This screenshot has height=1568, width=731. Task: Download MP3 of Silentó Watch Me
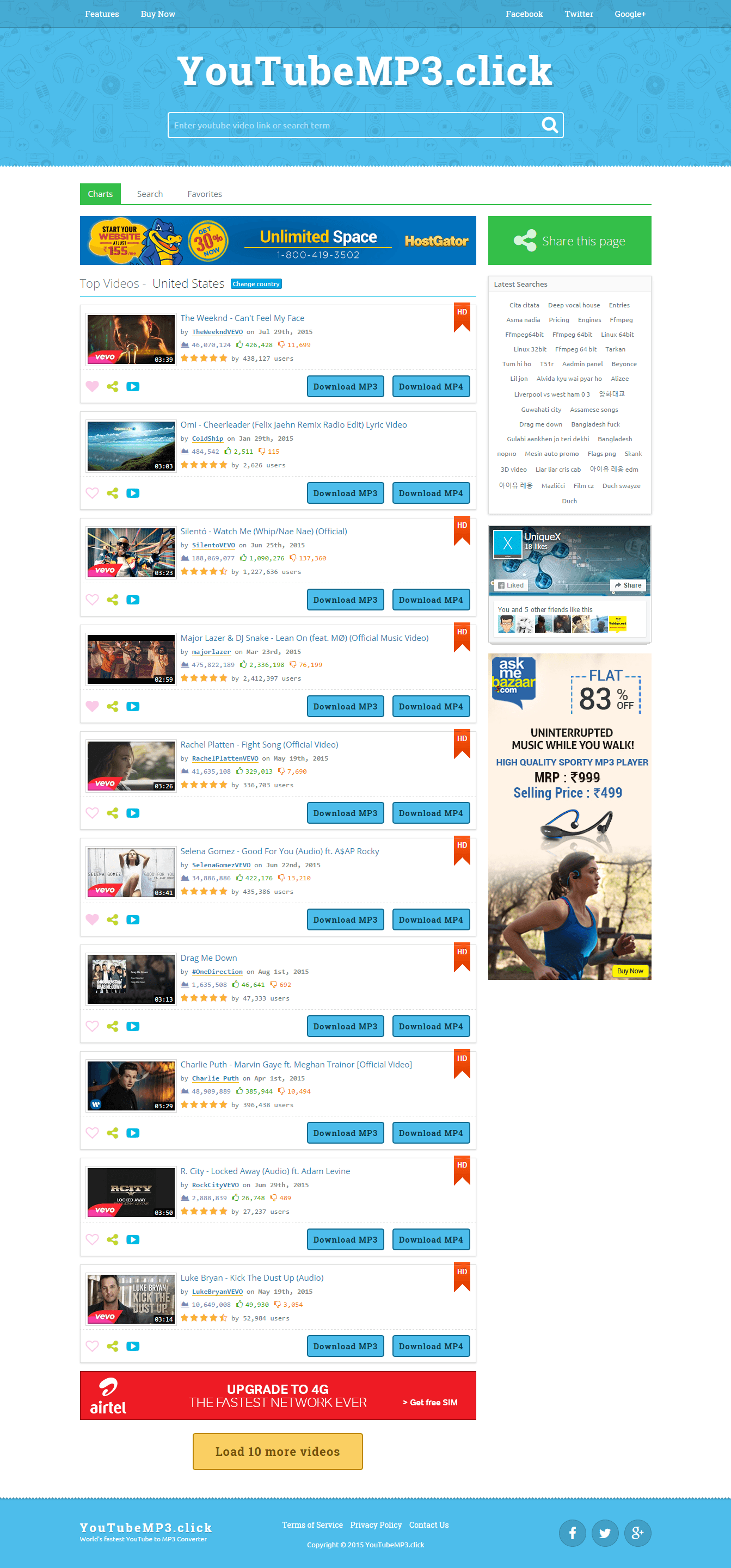[346, 600]
